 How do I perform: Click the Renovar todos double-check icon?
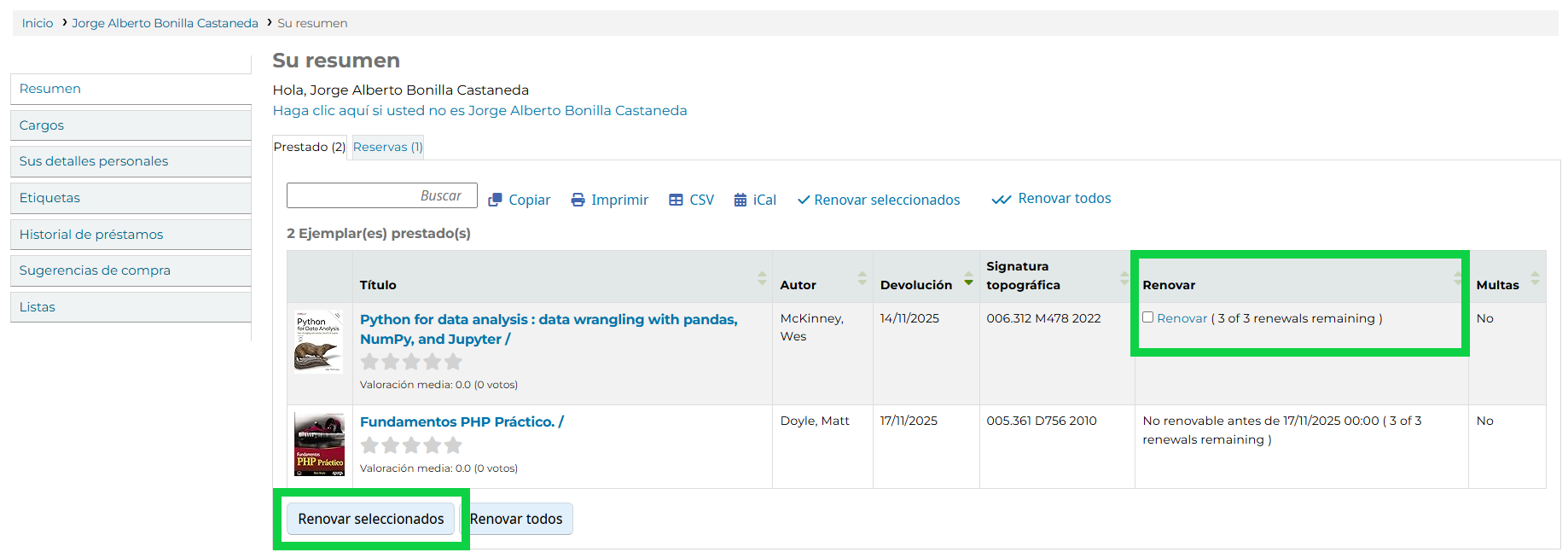[x=1001, y=200]
